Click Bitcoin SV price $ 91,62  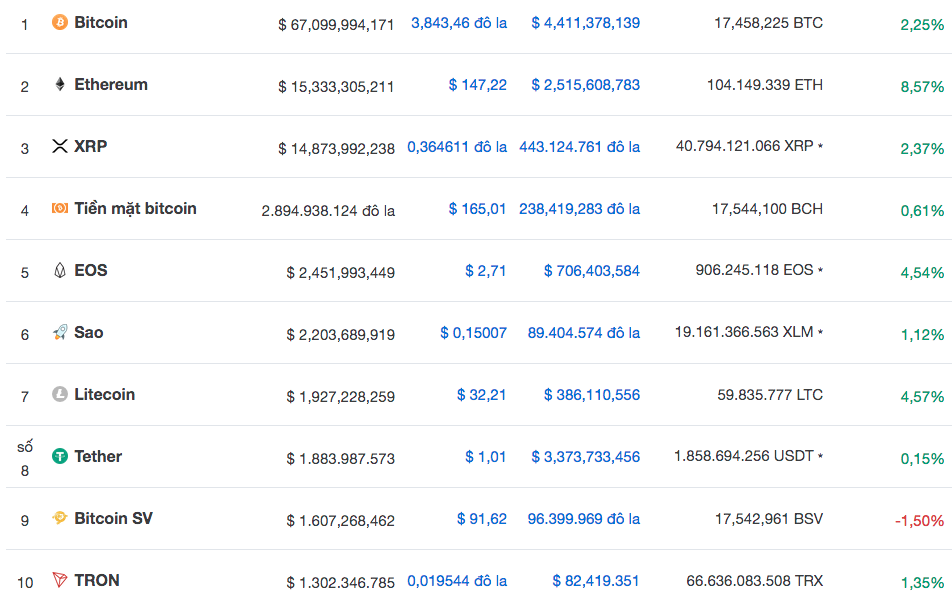click(x=481, y=519)
